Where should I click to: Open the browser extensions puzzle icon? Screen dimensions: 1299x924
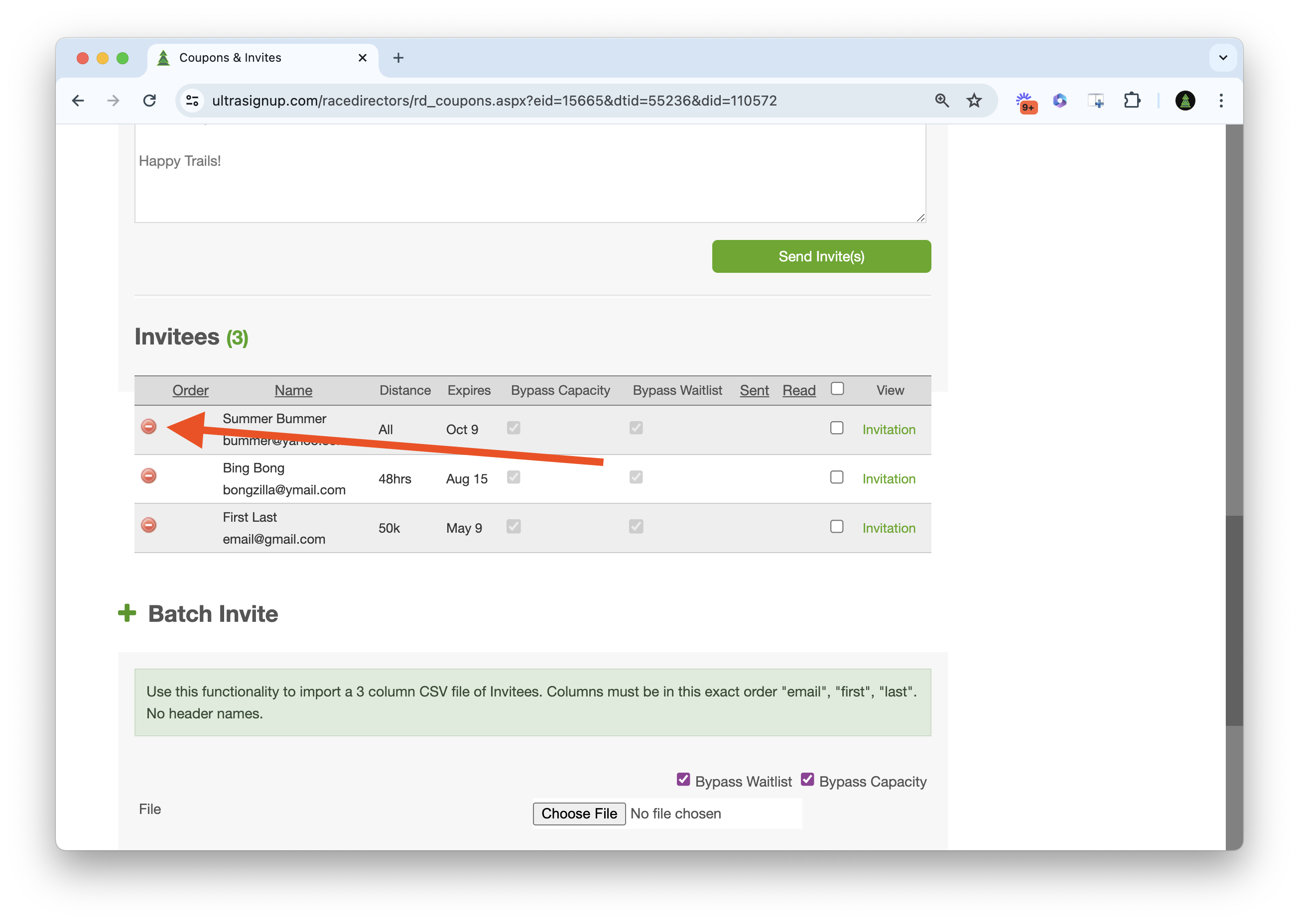coord(1132,101)
